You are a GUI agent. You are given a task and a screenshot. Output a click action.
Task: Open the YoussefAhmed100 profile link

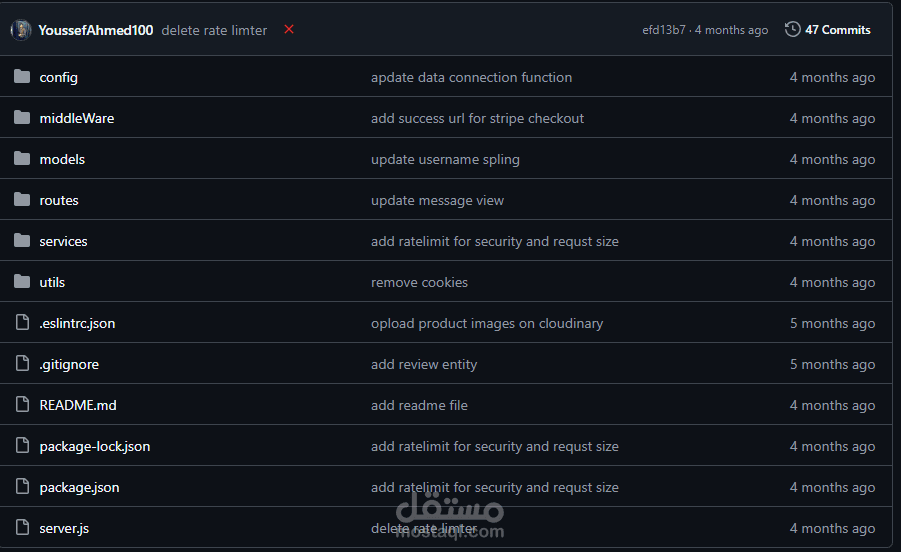[x=95, y=30]
